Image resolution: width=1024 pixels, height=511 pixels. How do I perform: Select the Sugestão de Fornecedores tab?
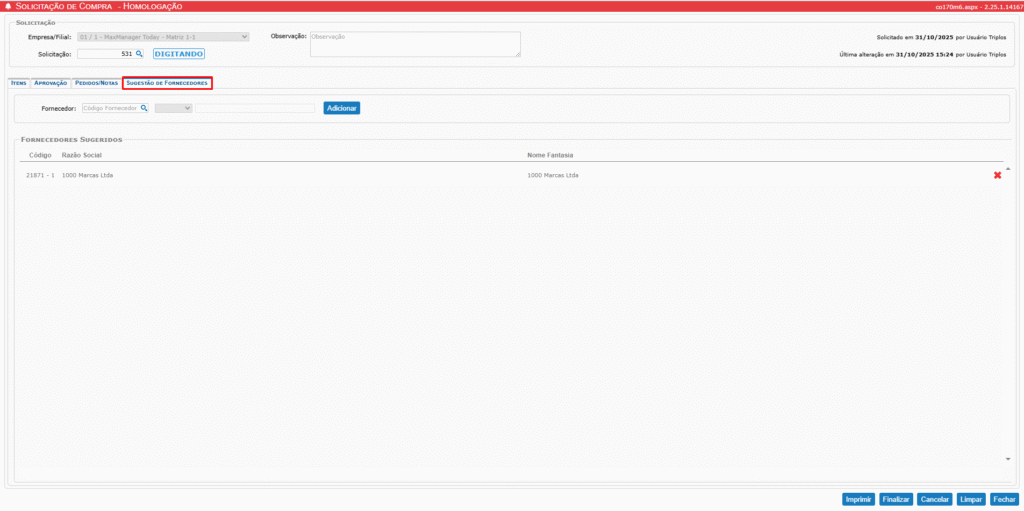(167, 83)
